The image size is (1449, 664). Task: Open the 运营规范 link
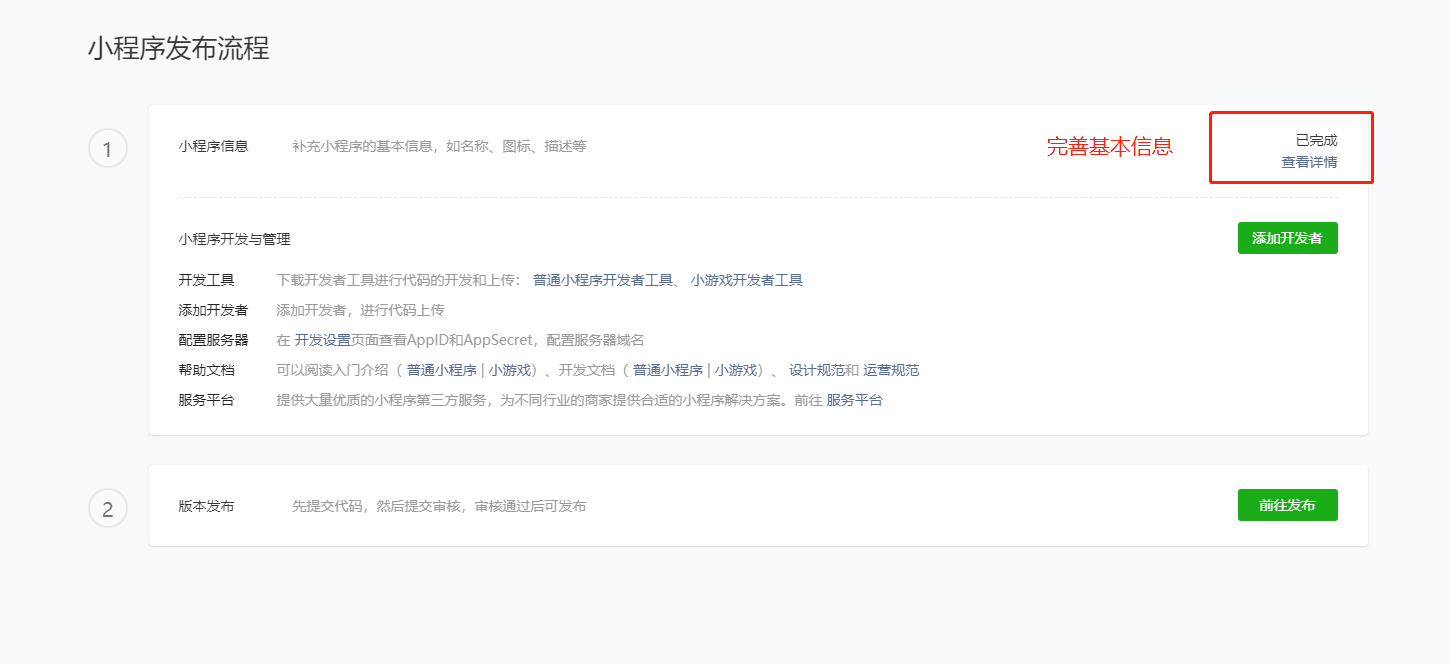(x=891, y=370)
